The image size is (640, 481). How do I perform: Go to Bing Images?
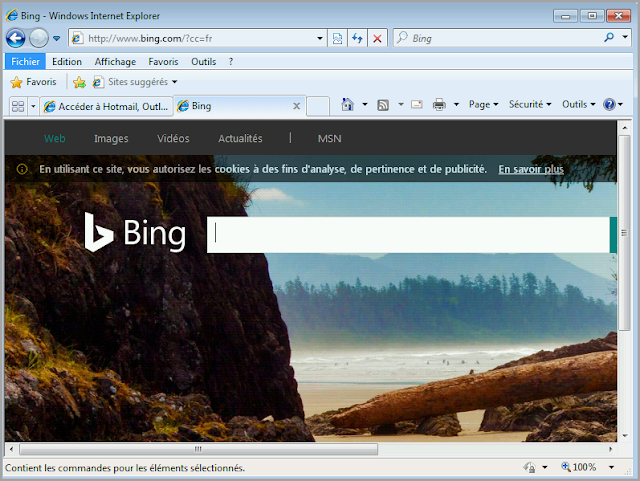[111, 138]
